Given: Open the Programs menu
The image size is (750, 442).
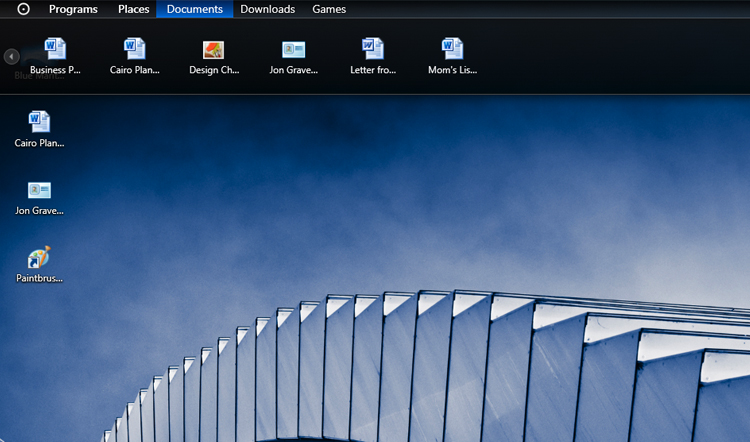Looking at the screenshot, I should click(73, 9).
